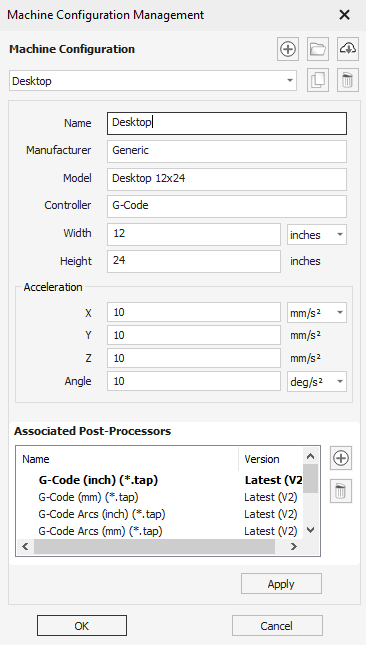Cancel the machine configuration dialog
This screenshot has height=645, width=366.
(x=277, y=626)
